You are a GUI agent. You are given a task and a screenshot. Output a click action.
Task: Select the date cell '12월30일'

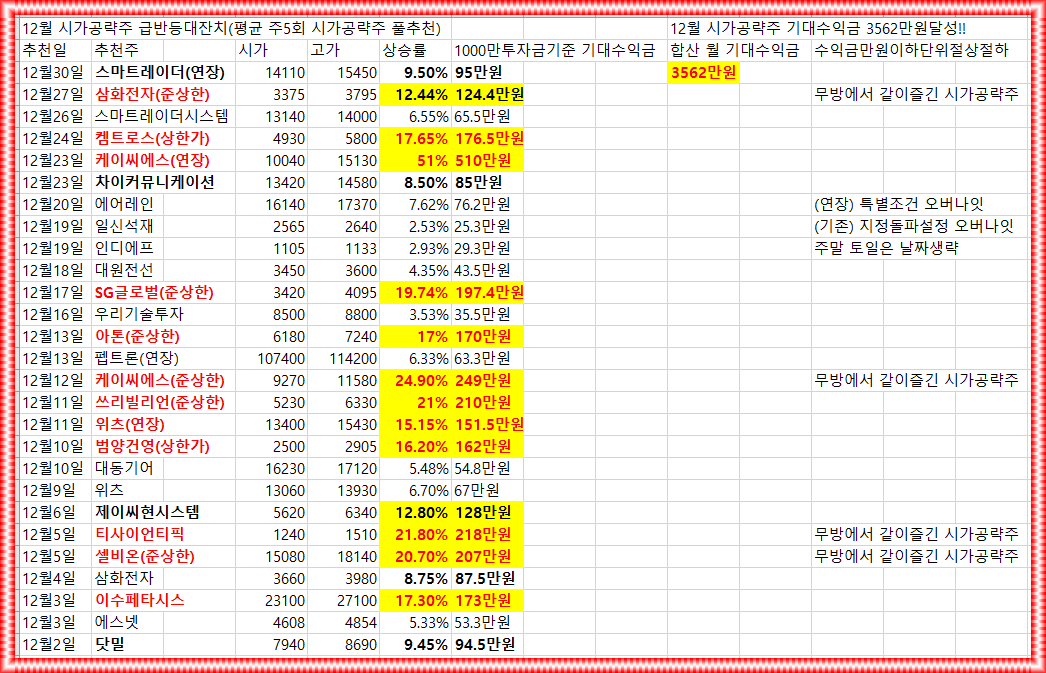(x=53, y=73)
